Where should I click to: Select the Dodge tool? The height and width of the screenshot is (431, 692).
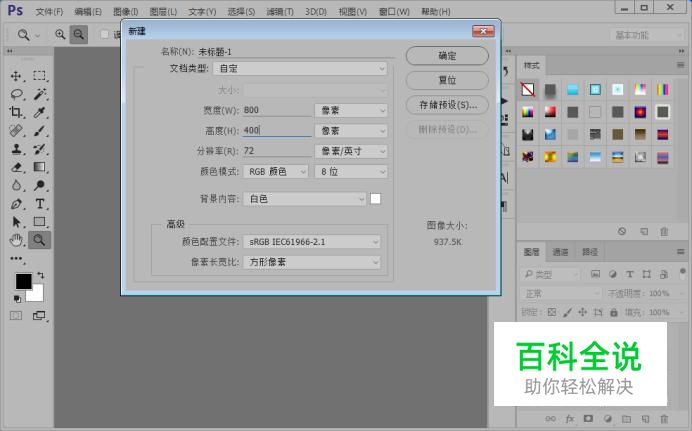tap(40, 185)
